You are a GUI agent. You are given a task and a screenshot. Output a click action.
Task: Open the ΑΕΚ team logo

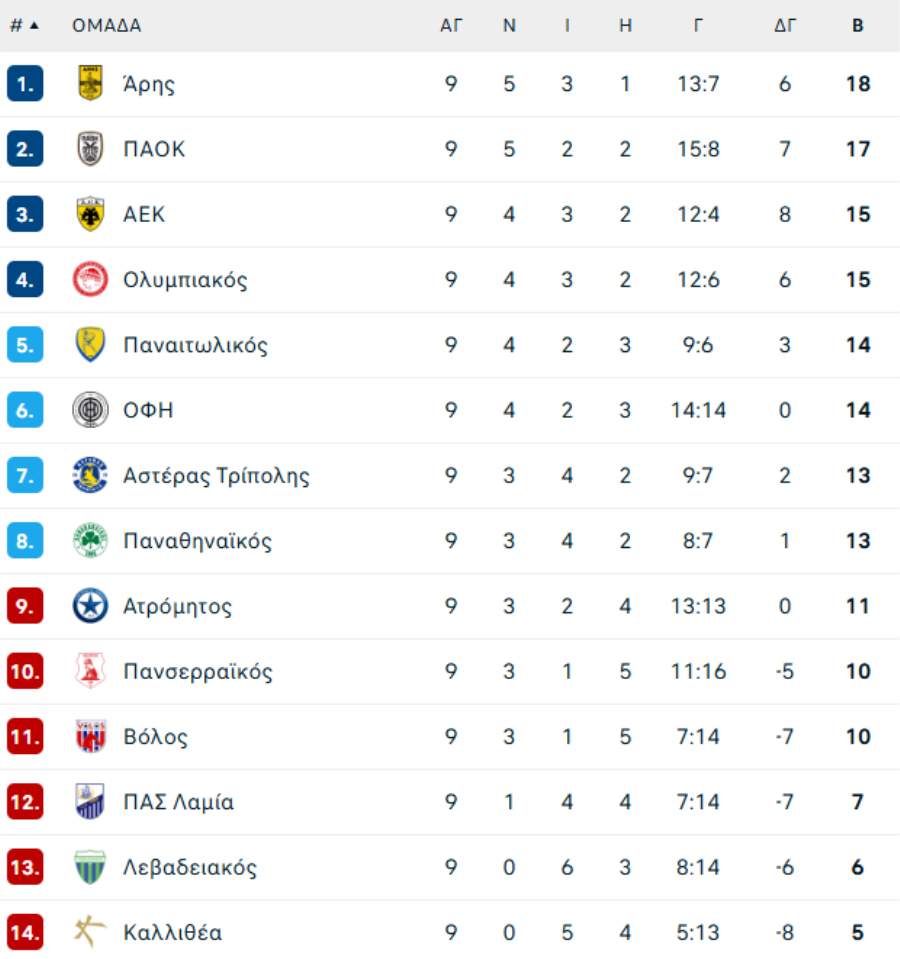90,214
